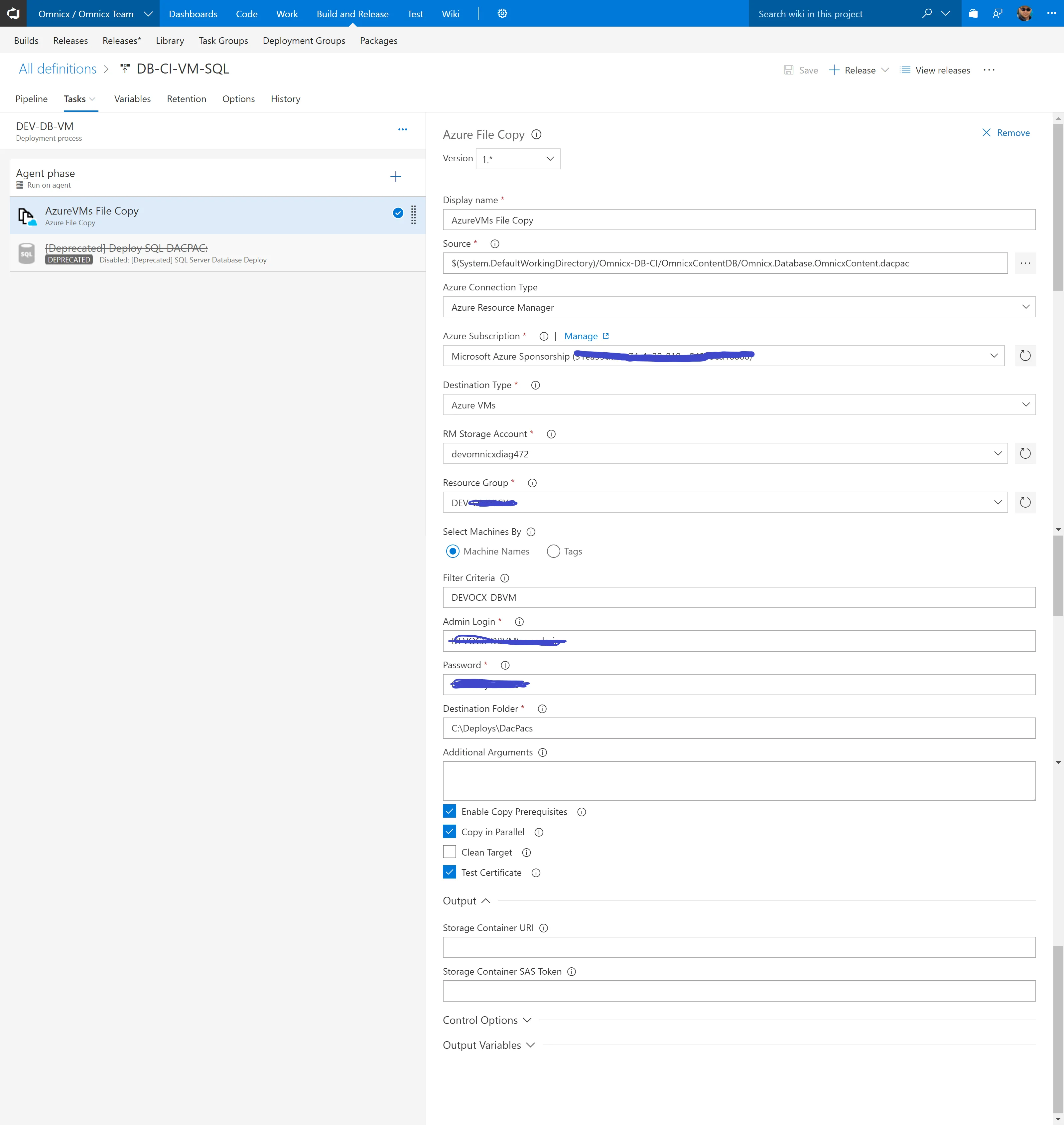1064x1125 pixels.
Task: Switch to the Variables tab
Action: [x=132, y=99]
